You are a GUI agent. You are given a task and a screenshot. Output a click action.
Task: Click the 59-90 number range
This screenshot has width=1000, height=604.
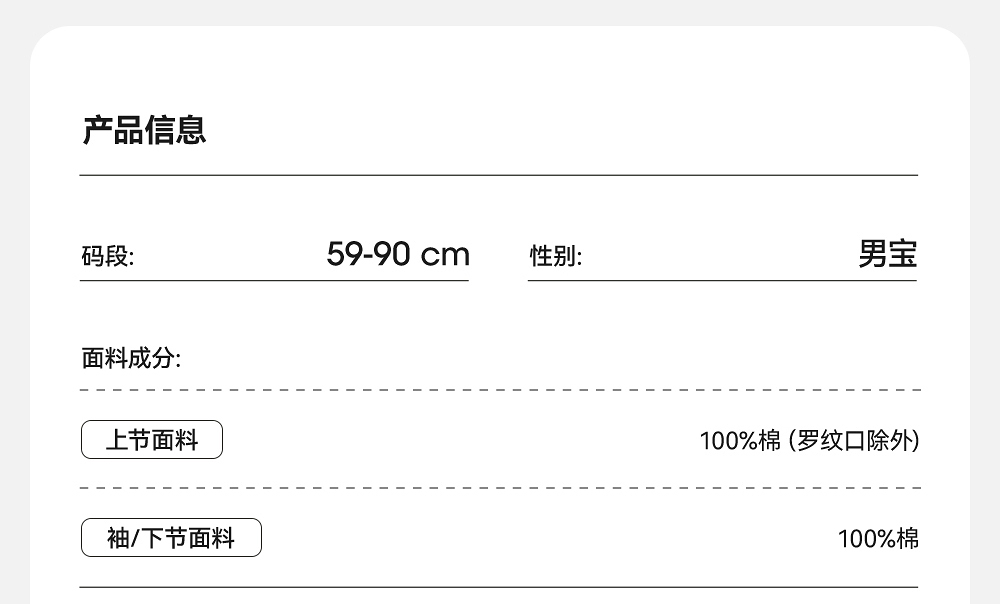click(x=368, y=254)
